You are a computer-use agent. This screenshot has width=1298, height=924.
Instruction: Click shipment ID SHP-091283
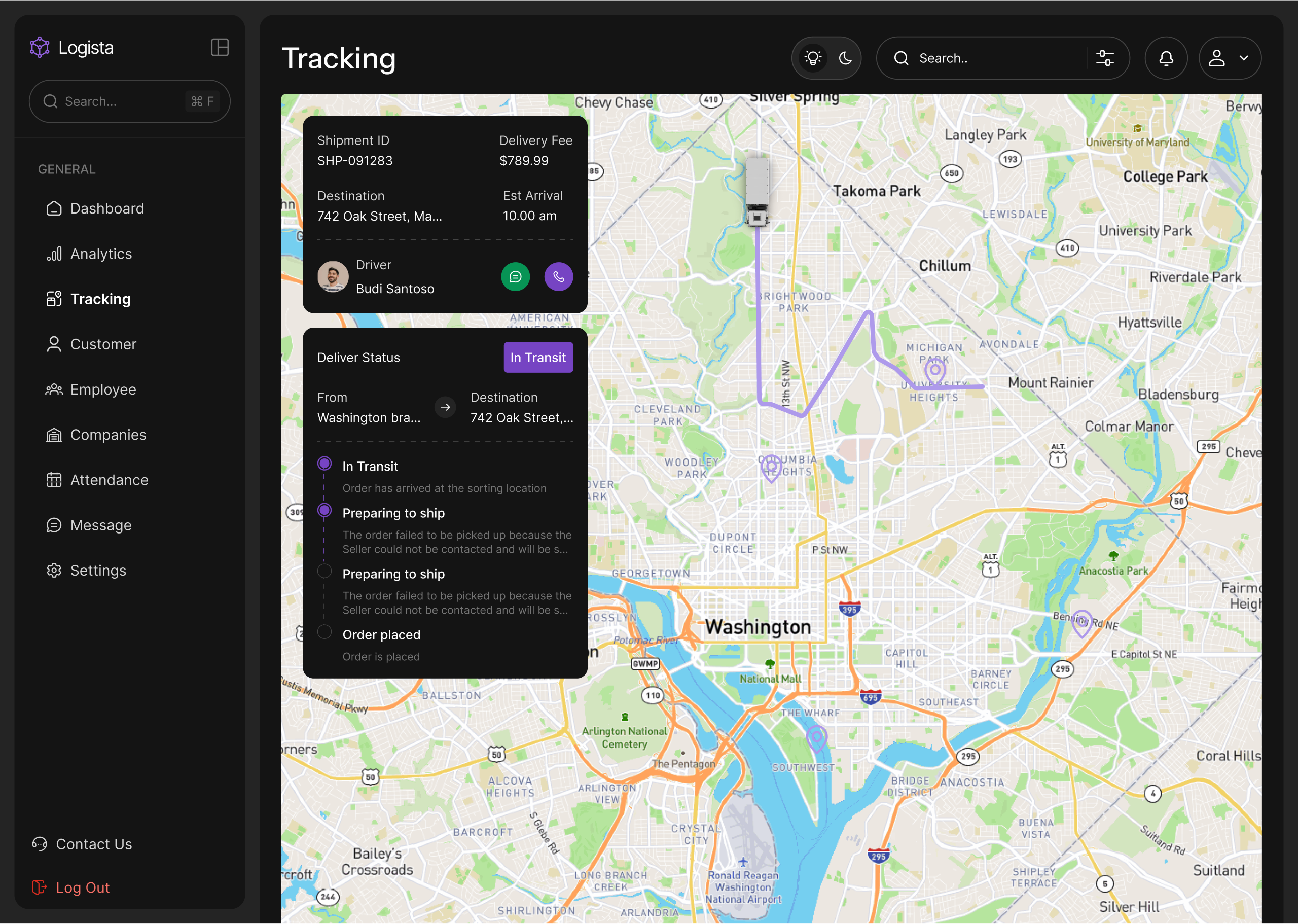tap(355, 161)
